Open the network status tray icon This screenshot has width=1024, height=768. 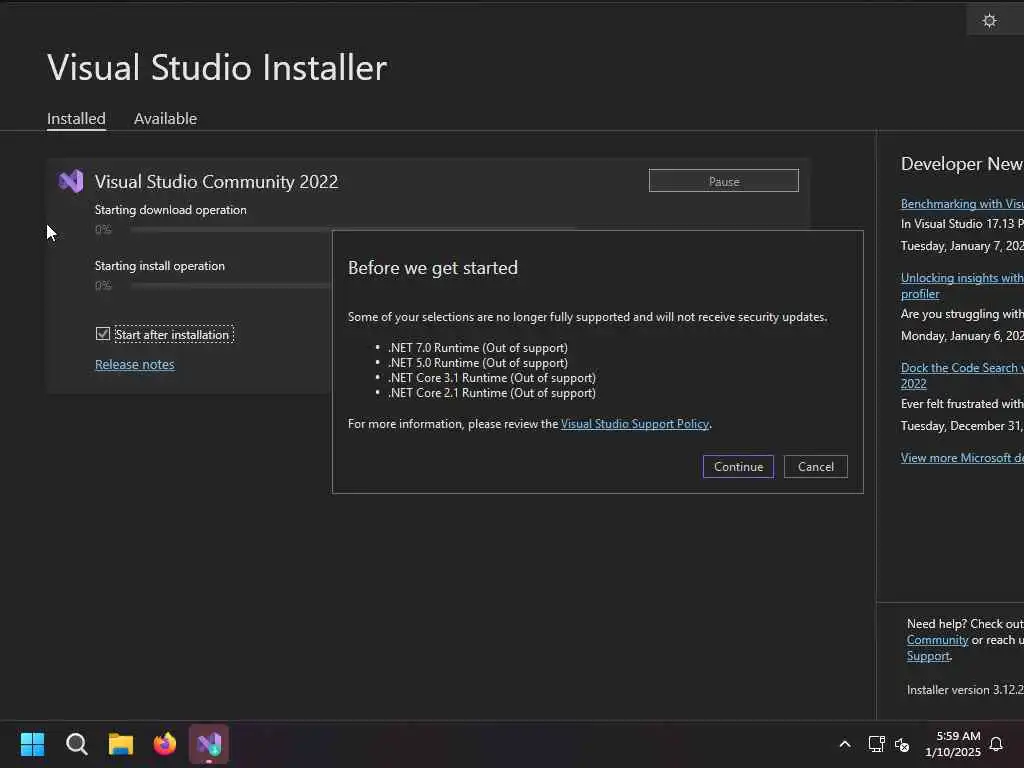[876, 744]
